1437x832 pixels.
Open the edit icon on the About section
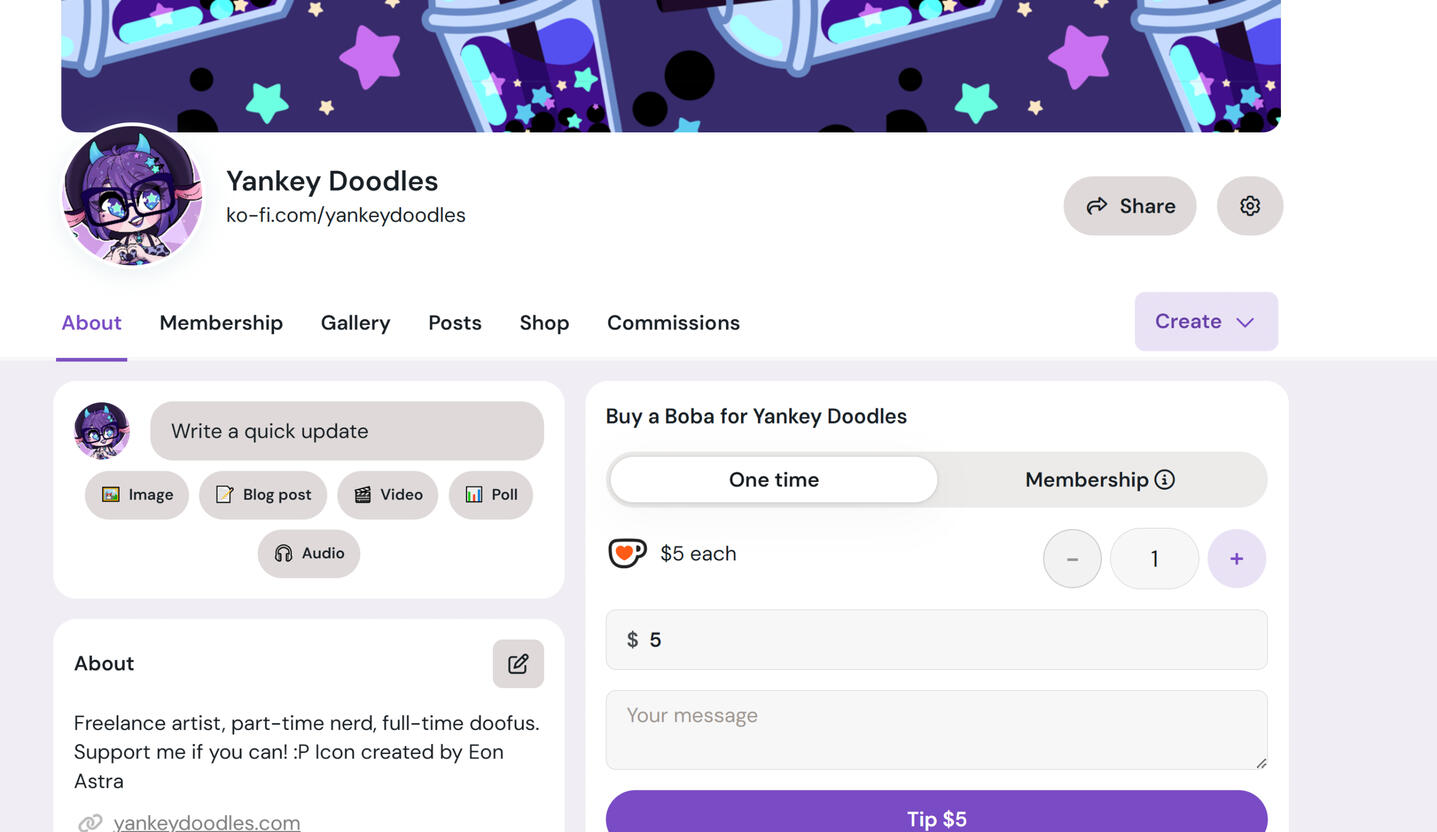[x=518, y=663]
